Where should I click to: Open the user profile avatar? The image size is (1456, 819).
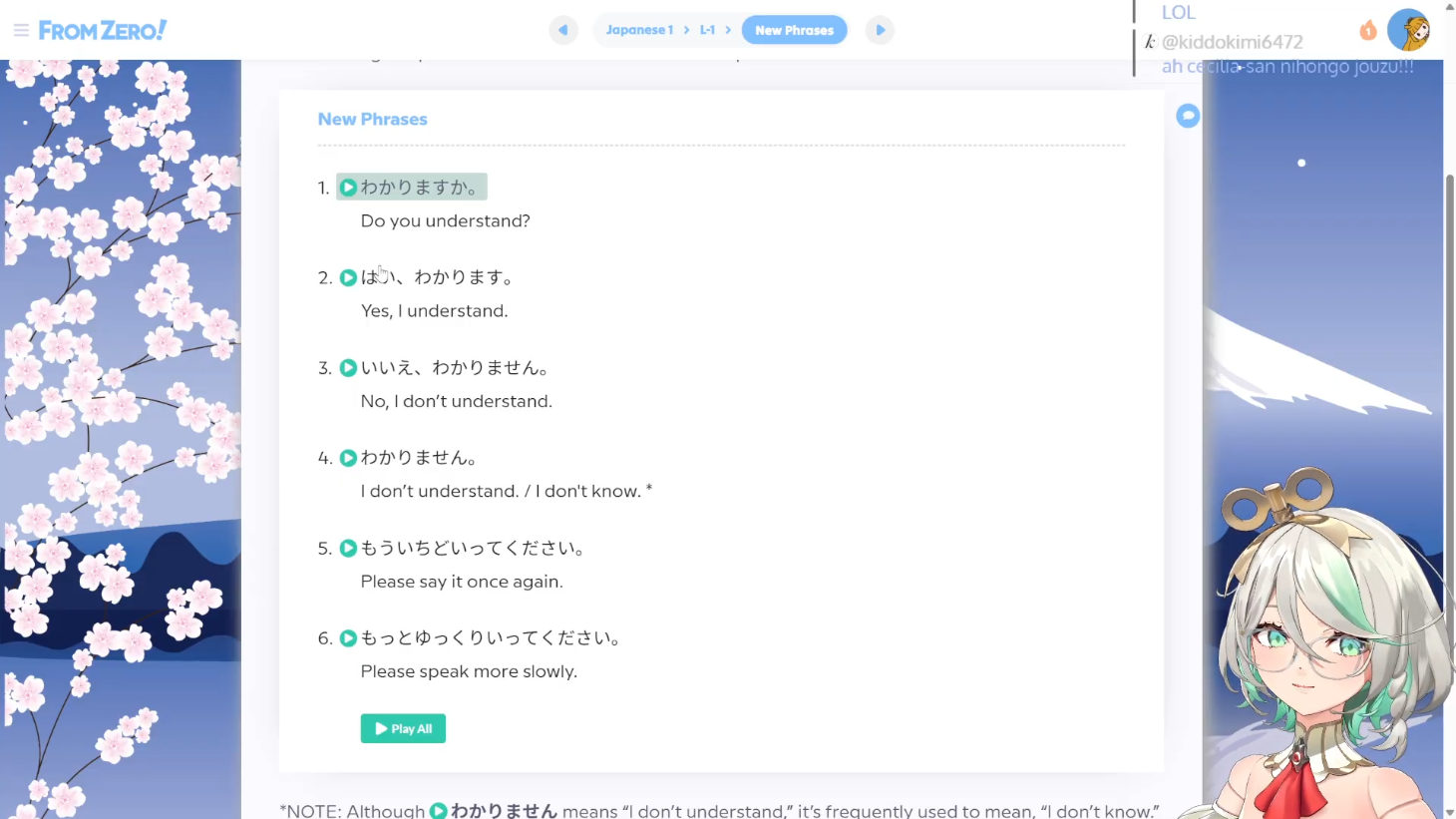(1408, 30)
